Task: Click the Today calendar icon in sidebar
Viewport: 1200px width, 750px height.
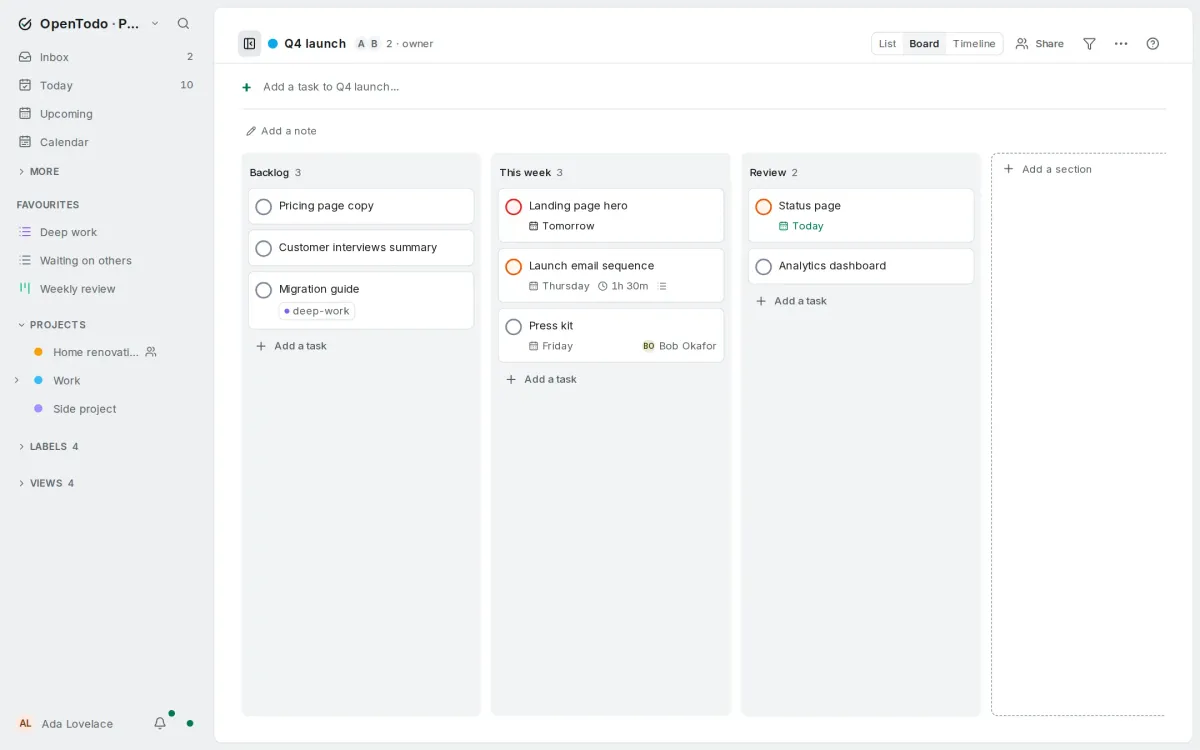Action: pyautogui.click(x=25, y=85)
